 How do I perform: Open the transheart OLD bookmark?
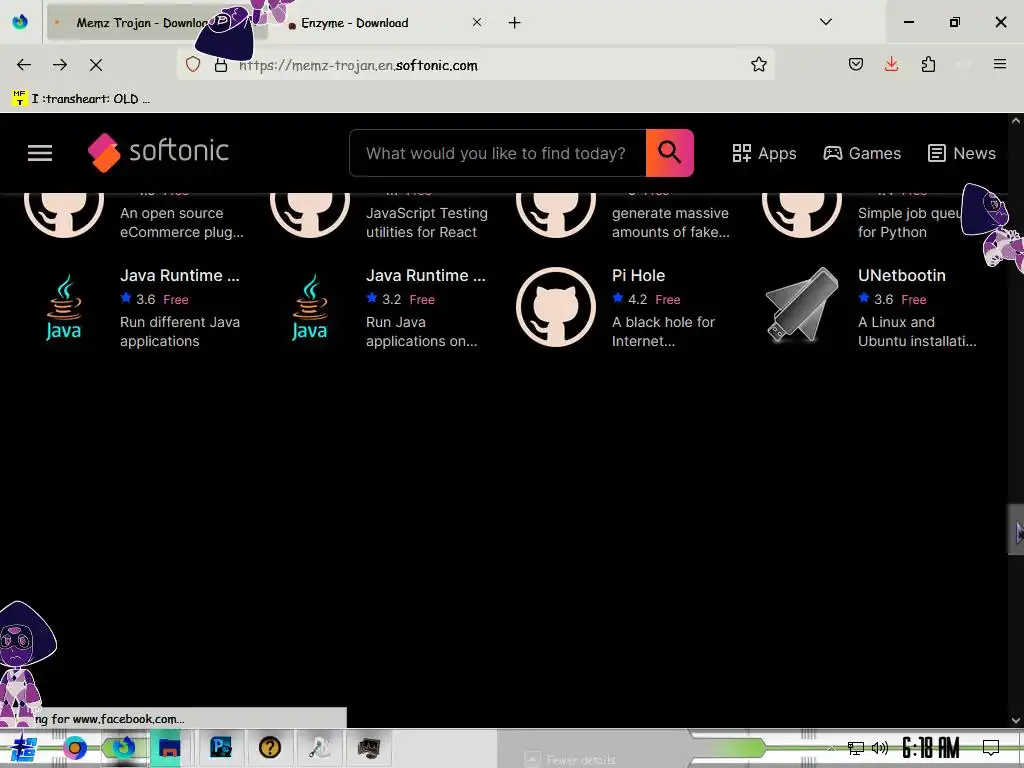[82, 99]
